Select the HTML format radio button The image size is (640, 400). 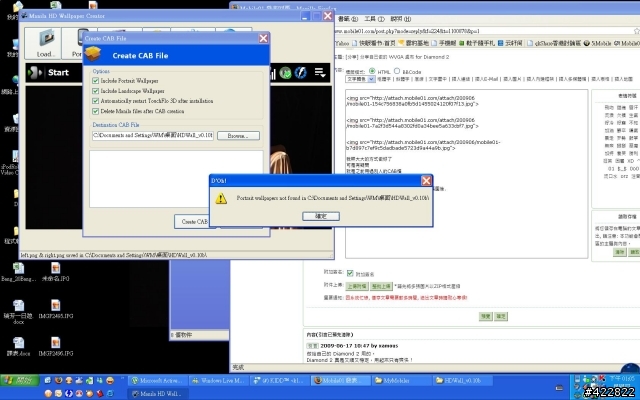click(372, 71)
